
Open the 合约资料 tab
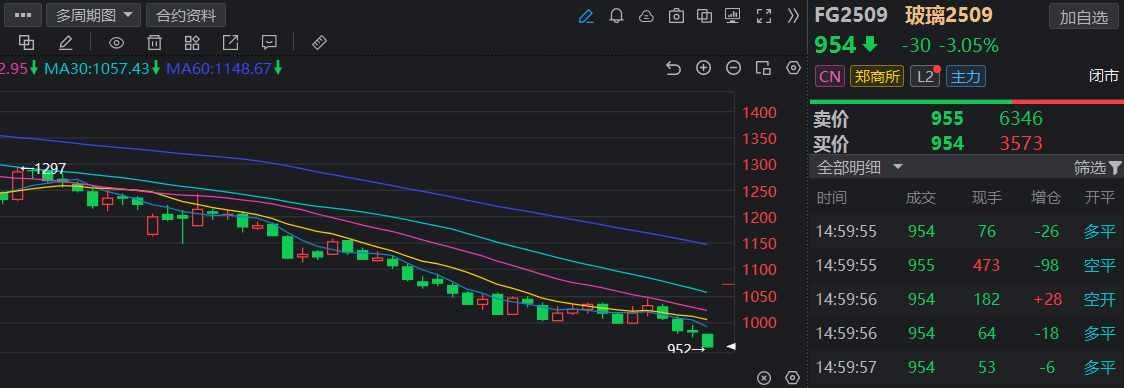186,14
